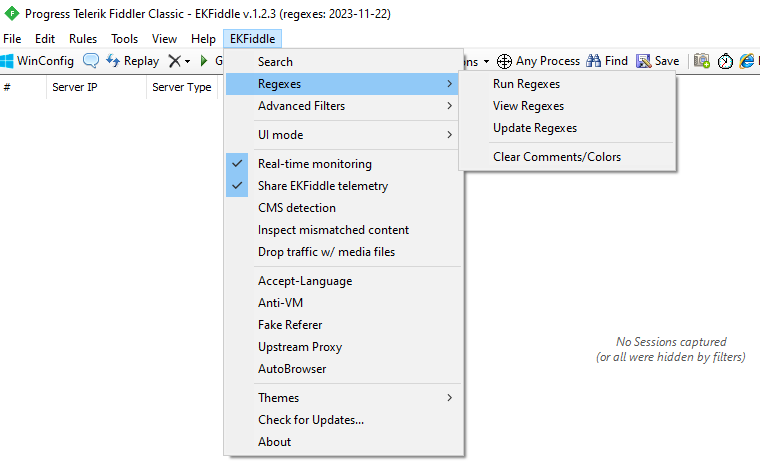
Task: Click the green Go arrow icon
Action: [204, 61]
